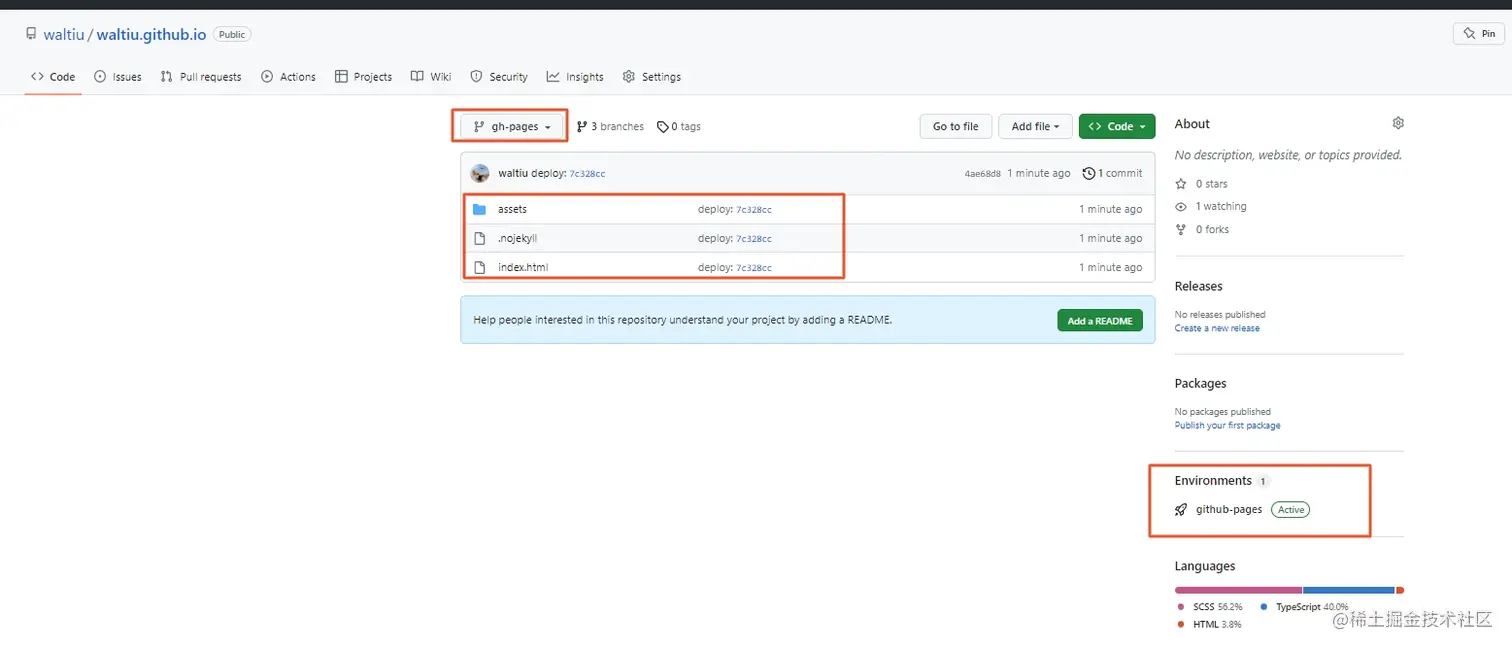The image size is (1512, 649).
Task: Open 7c328cc link in the .nojekyll row
Action: pyautogui.click(x=754, y=239)
